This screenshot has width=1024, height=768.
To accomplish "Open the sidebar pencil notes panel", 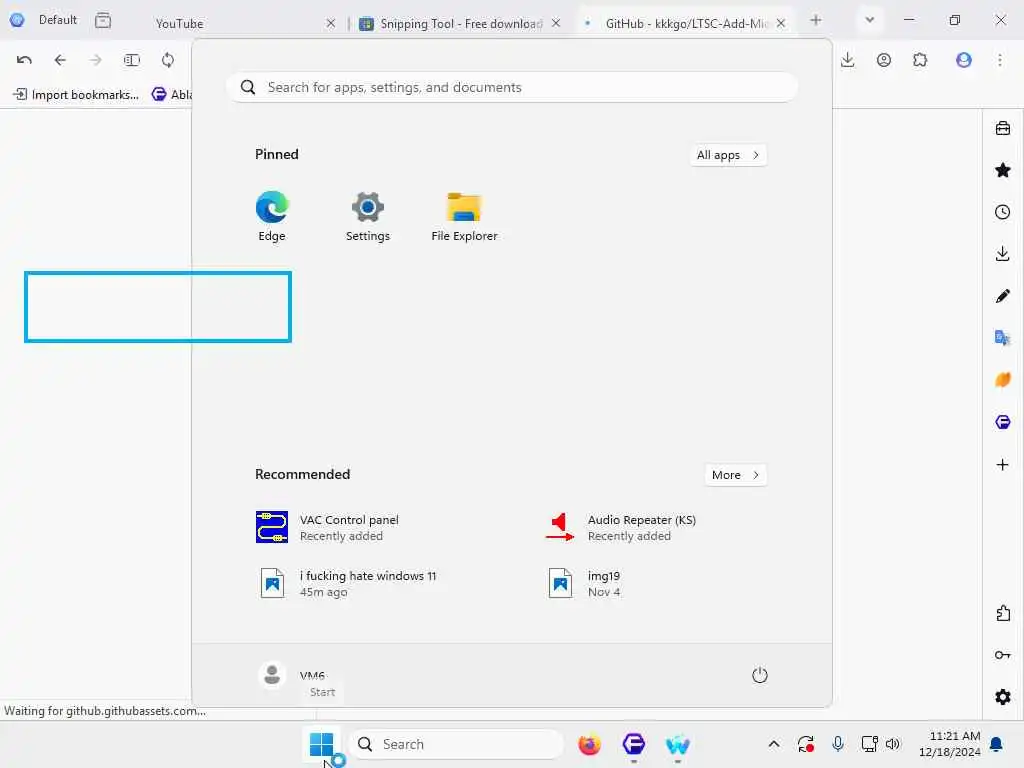I will coord(1002,296).
